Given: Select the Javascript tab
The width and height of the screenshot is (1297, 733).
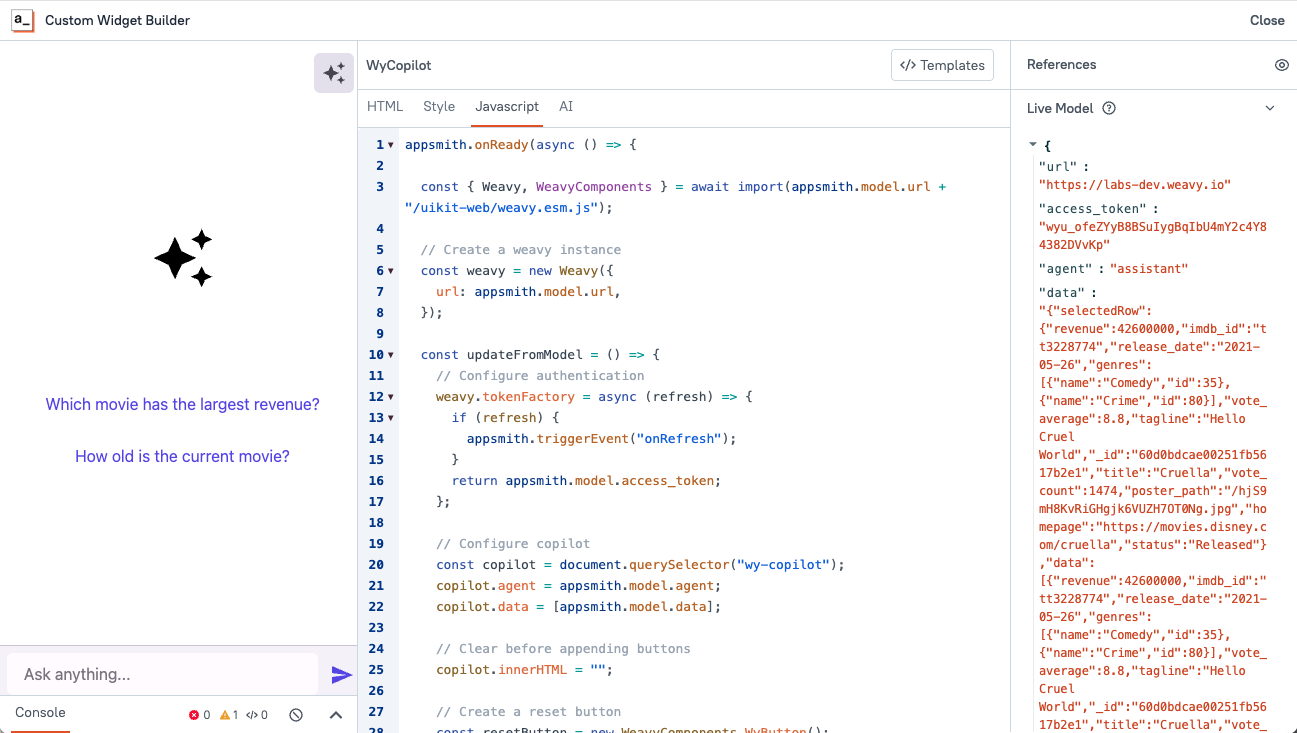Looking at the screenshot, I should tap(507, 107).
